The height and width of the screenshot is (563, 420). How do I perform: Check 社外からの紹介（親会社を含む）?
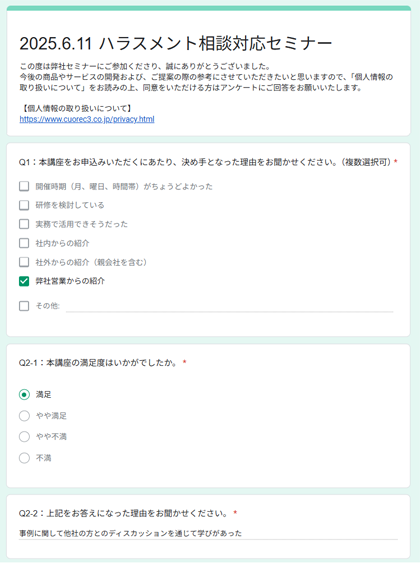[x=24, y=262]
